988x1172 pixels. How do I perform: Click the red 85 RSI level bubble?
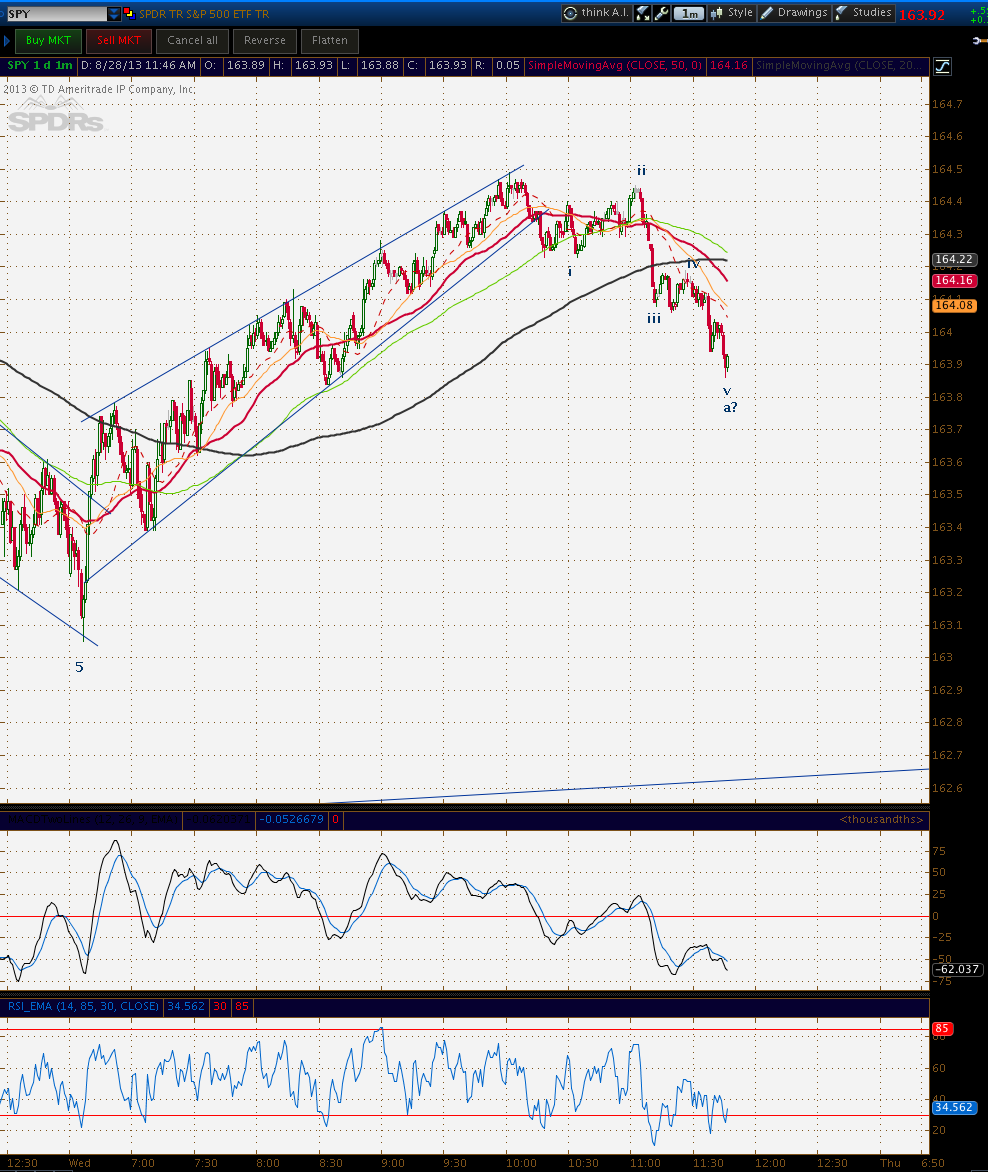pyautogui.click(x=942, y=1028)
